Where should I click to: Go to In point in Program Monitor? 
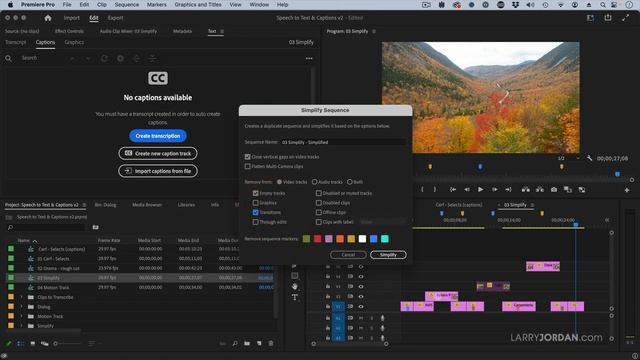click(453, 189)
